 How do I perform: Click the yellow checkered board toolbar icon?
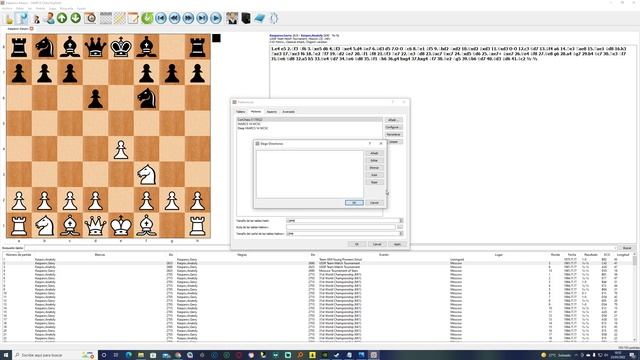pos(120,18)
